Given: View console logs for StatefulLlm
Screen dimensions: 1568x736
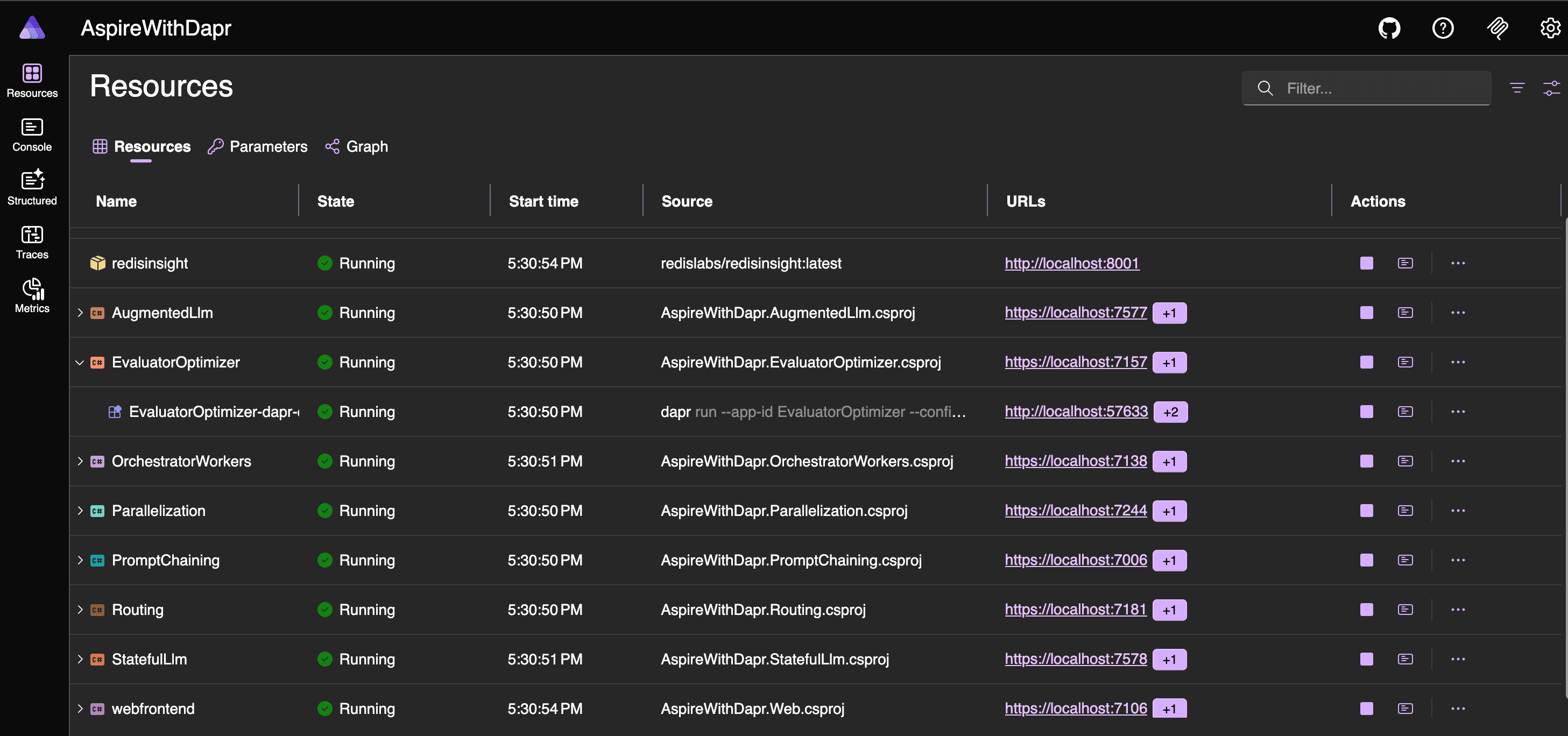Looking at the screenshot, I should pos(1405,659).
